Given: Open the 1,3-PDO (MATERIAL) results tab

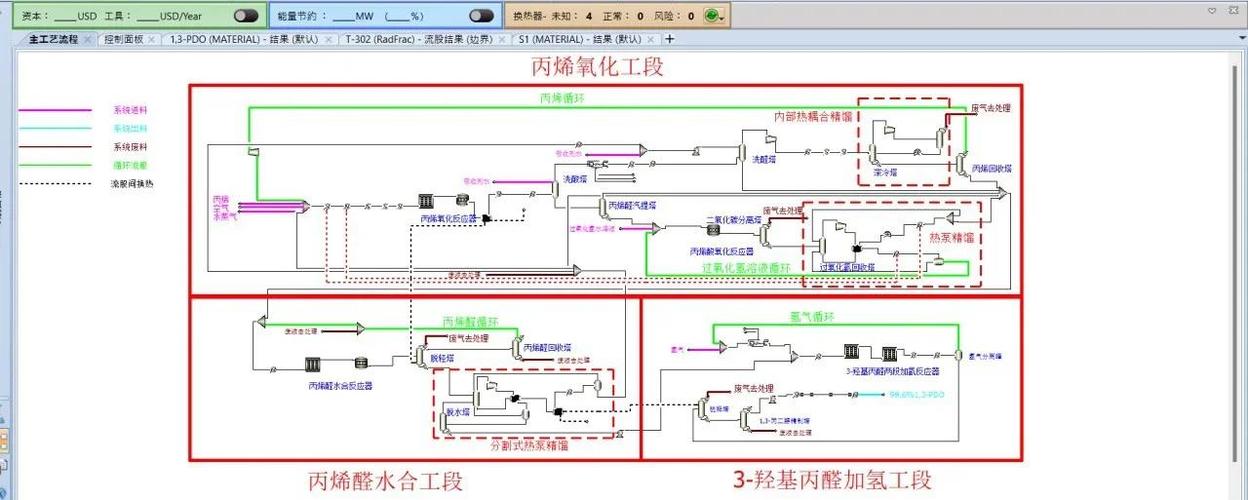Looking at the screenshot, I should pyautogui.click(x=244, y=39).
